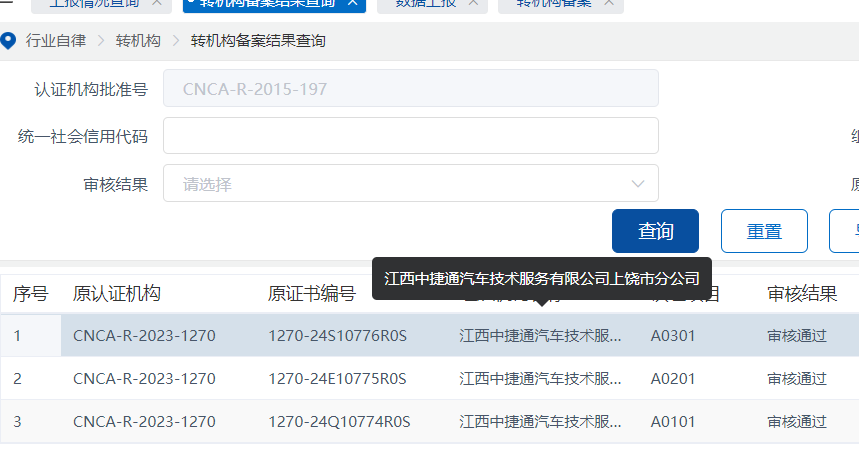
Task: Click the 行业自律 breadcrumb
Action: [x=56, y=41]
